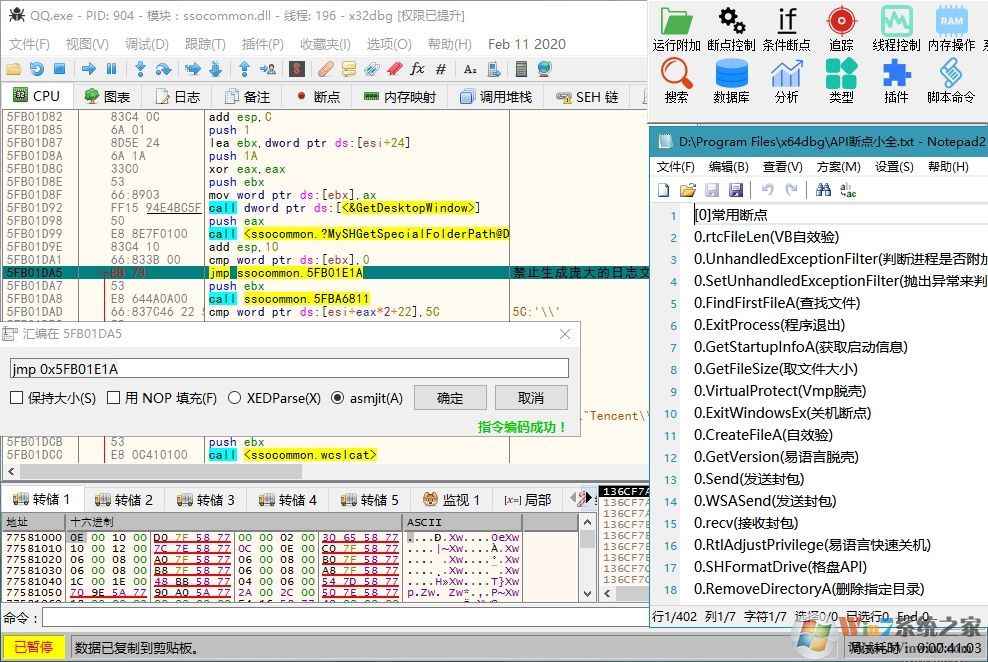This screenshot has height=662, width=988.
Task: Click the assembly instruction input field
Action: 288,369
